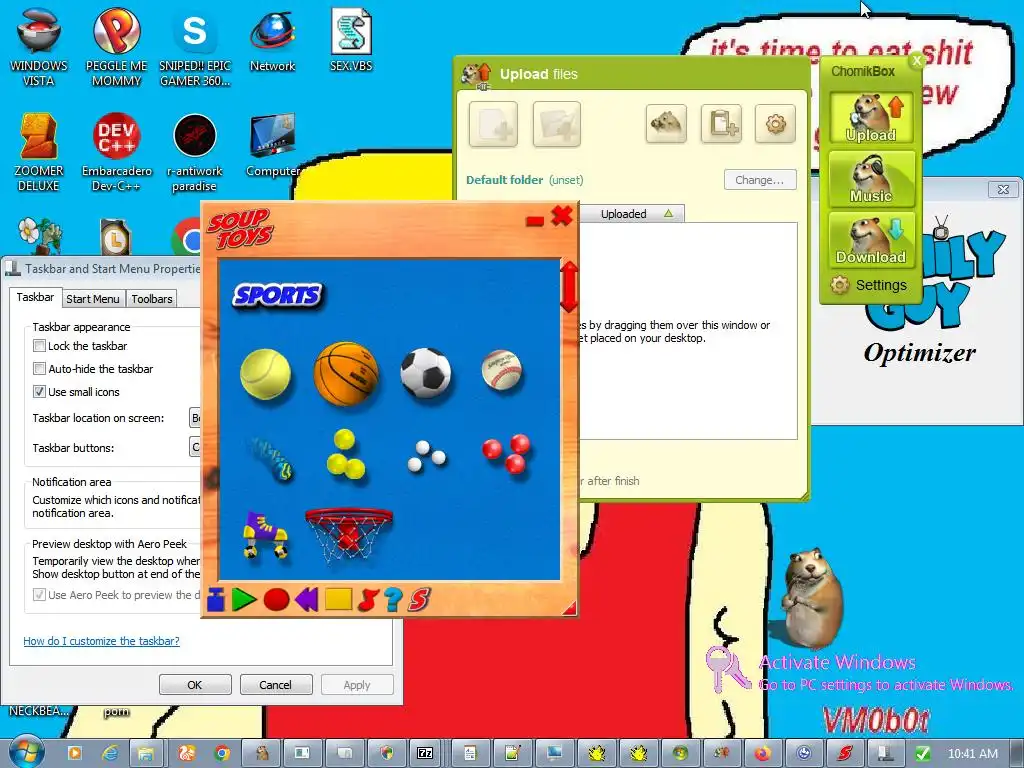Select the three white balls toy

426,456
